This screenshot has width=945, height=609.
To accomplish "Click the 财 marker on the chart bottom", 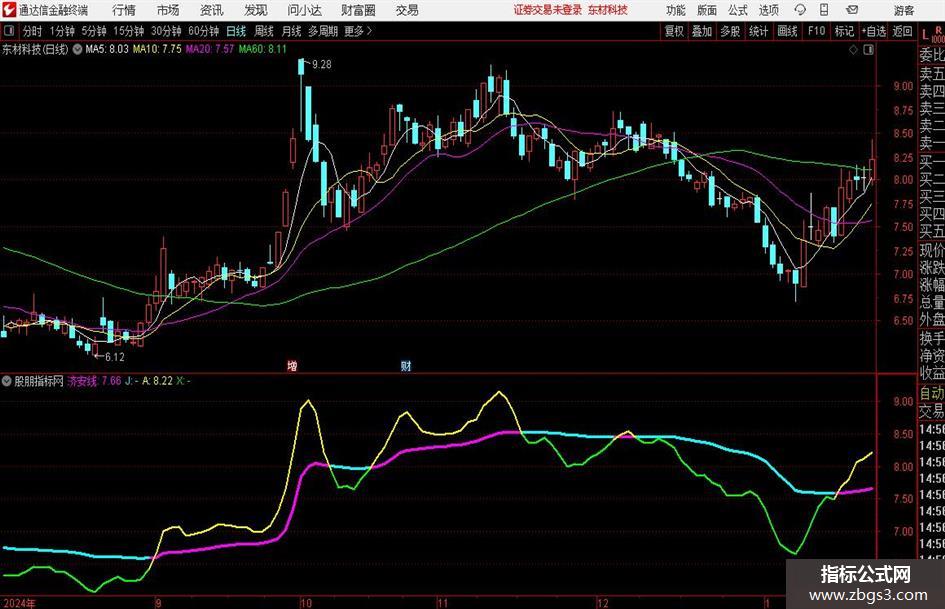I will tap(406, 365).
